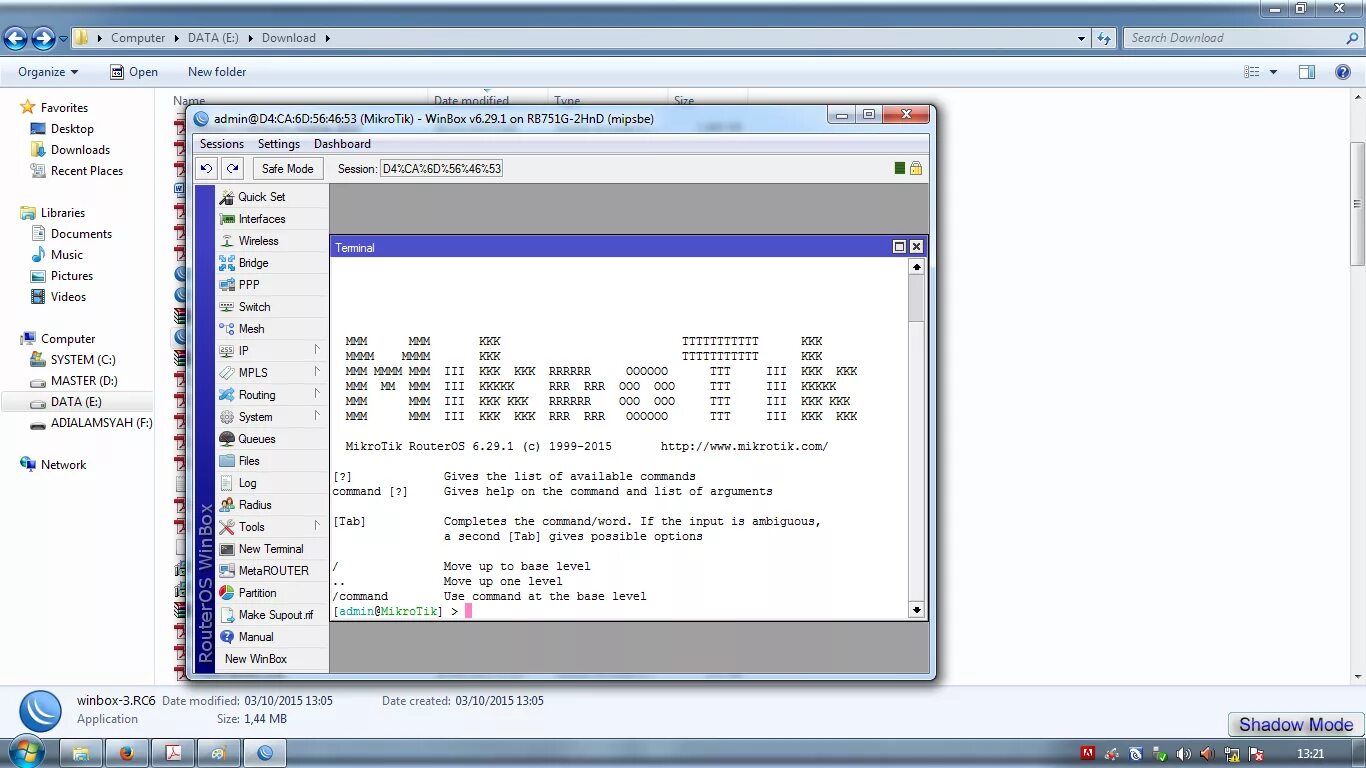Open the Partition menu item
The image size is (1366, 768).
pyautogui.click(x=272, y=593)
